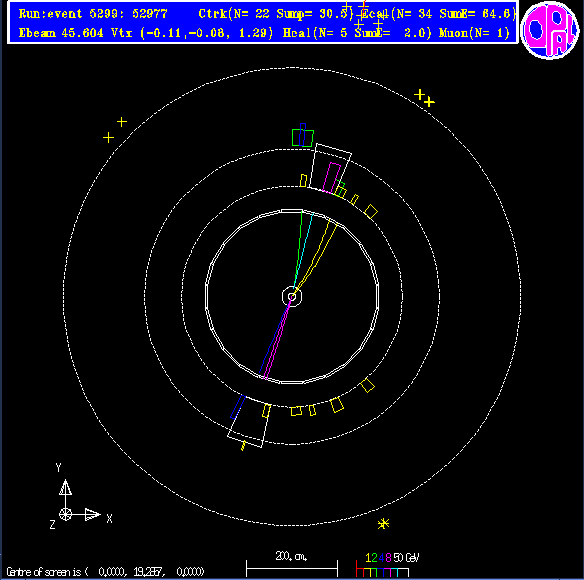
Task: Click the pair of yellow crosses upper left
Action: (115, 130)
